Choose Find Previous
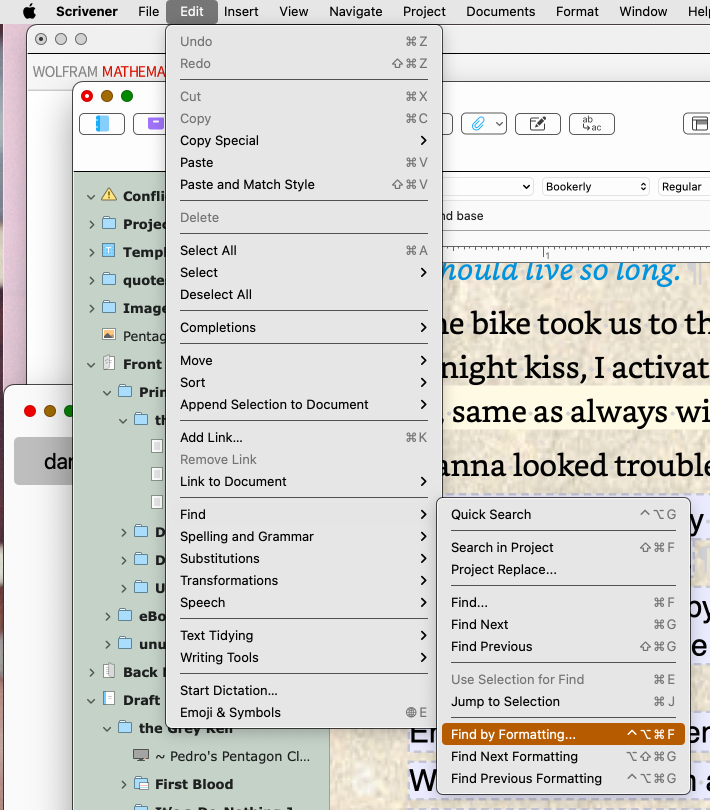Screen dimensions: 710x810 [563, 646]
